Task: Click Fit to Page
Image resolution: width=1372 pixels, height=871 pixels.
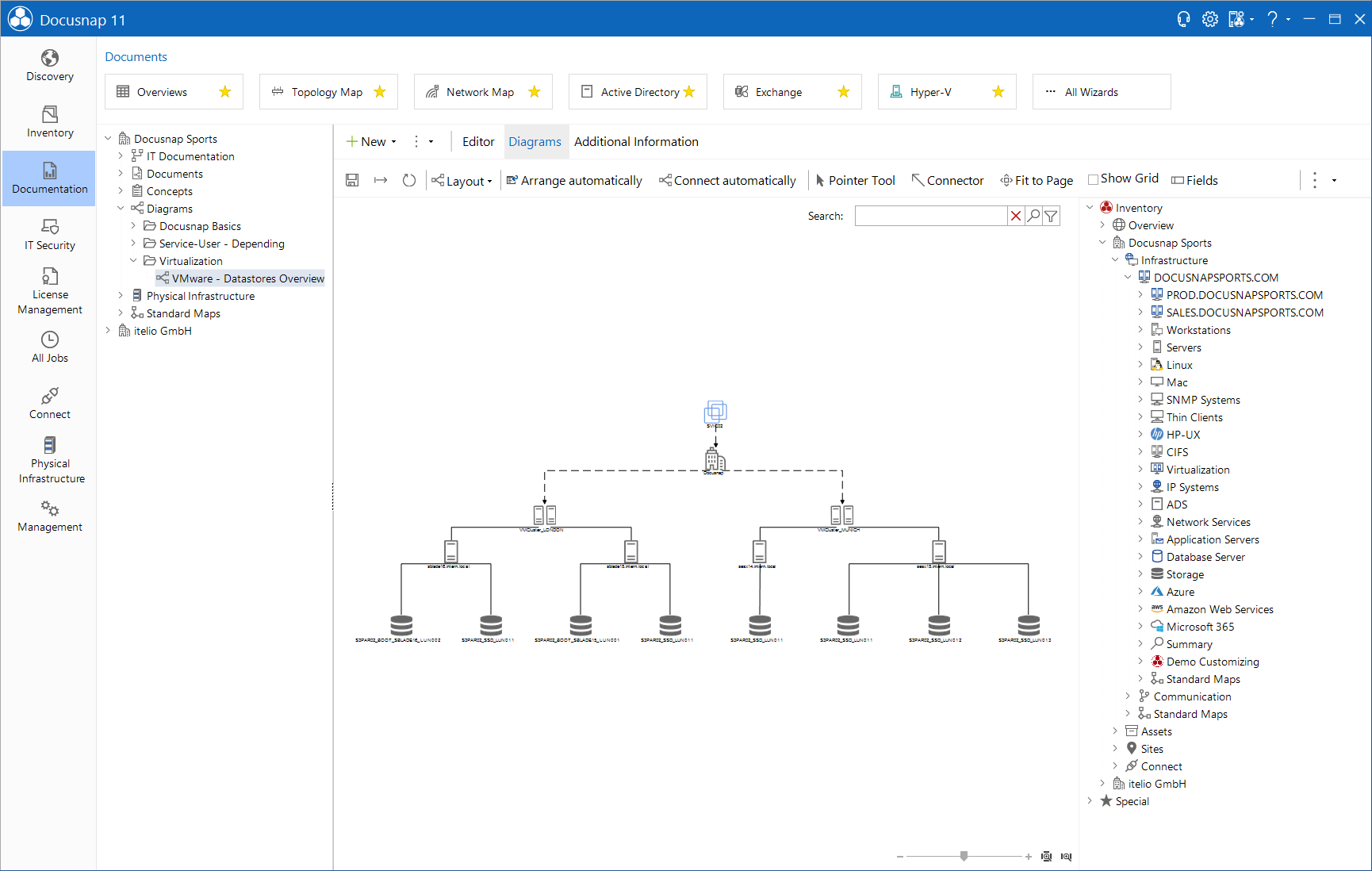Action: [1037, 181]
